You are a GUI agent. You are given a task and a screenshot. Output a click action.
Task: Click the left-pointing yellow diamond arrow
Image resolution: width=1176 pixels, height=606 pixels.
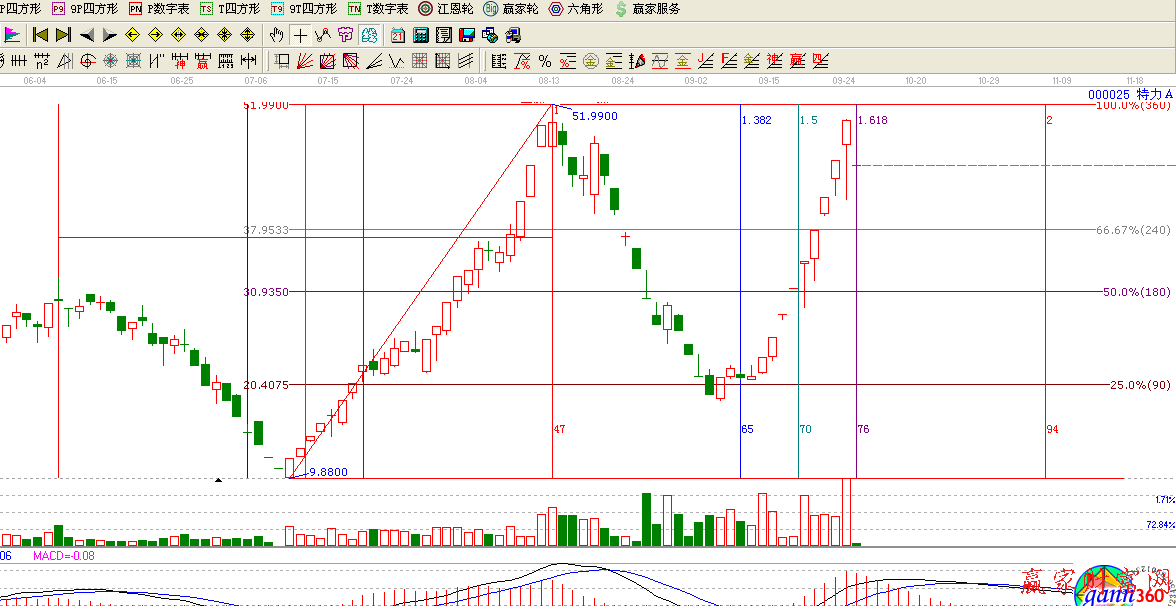(131, 35)
